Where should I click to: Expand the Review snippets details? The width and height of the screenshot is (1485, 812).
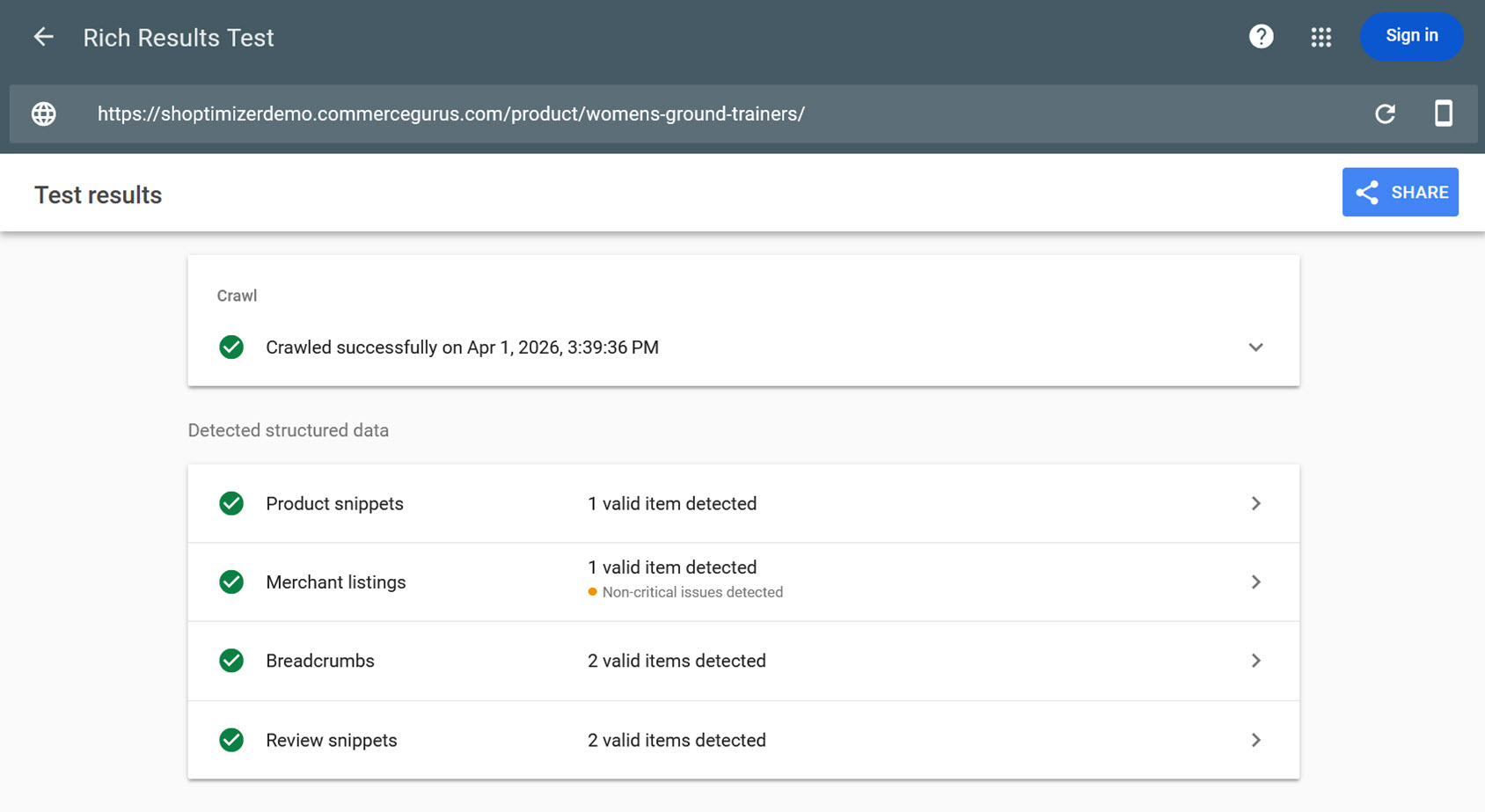pyautogui.click(x=1256, y=740)
